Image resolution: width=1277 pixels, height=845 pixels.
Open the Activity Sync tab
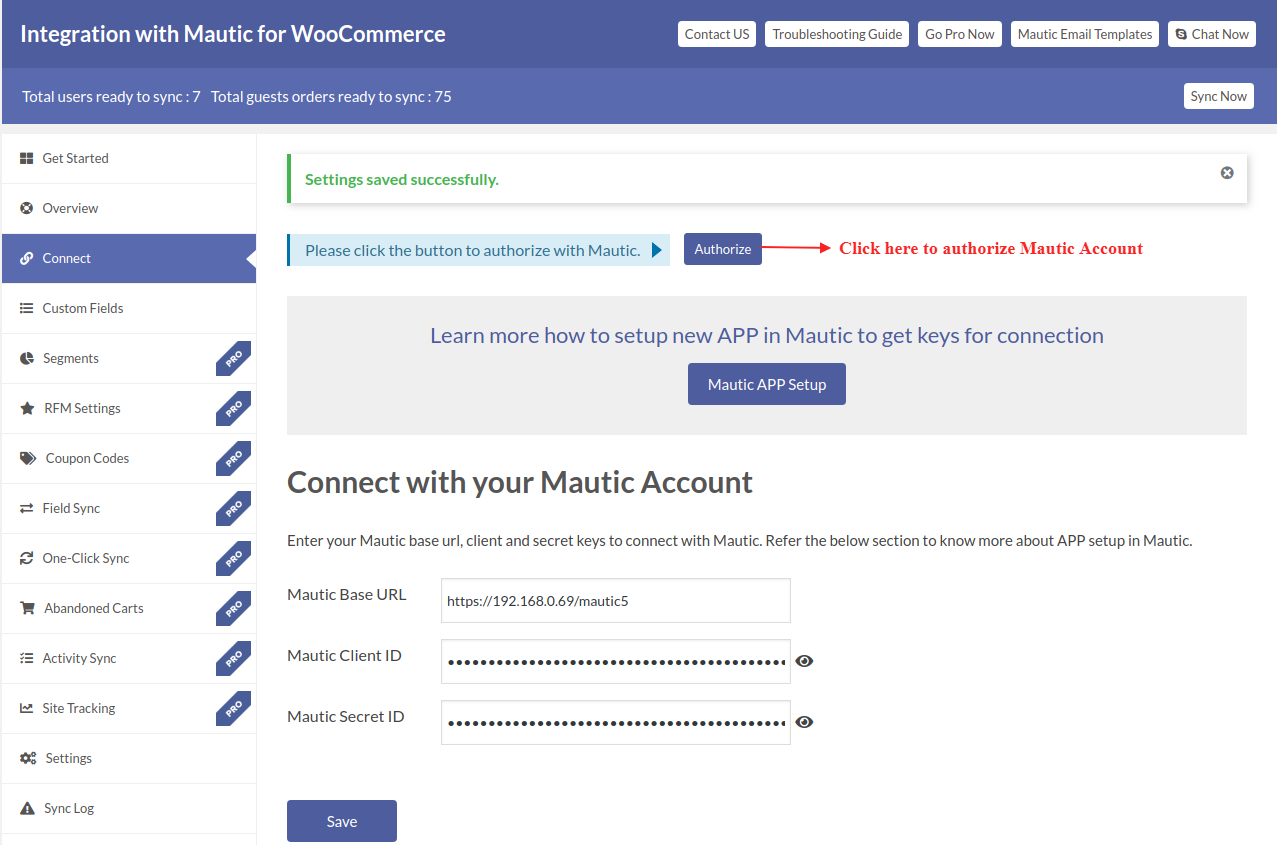point(129,658)
